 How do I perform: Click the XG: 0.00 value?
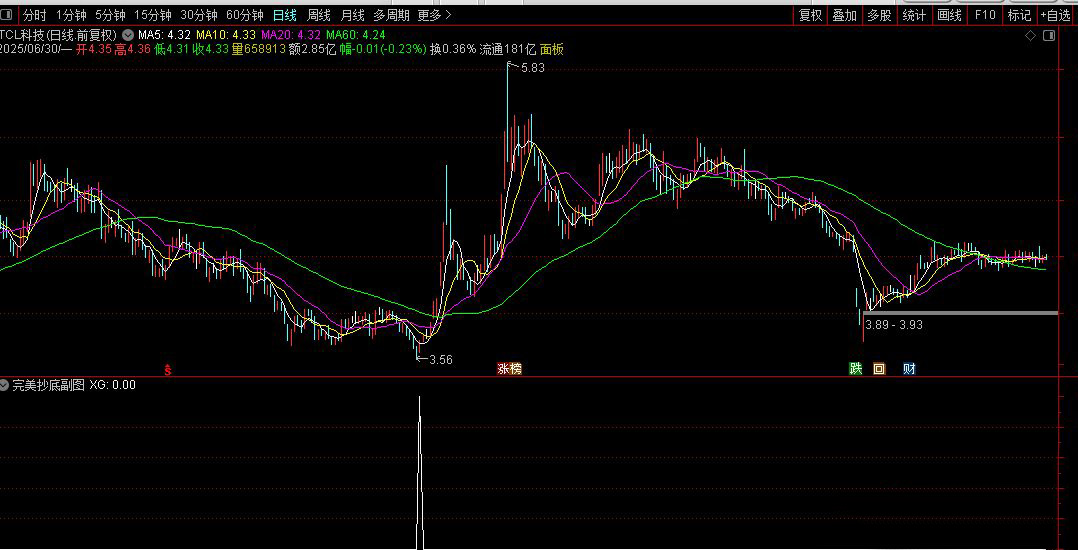(113, 385)
